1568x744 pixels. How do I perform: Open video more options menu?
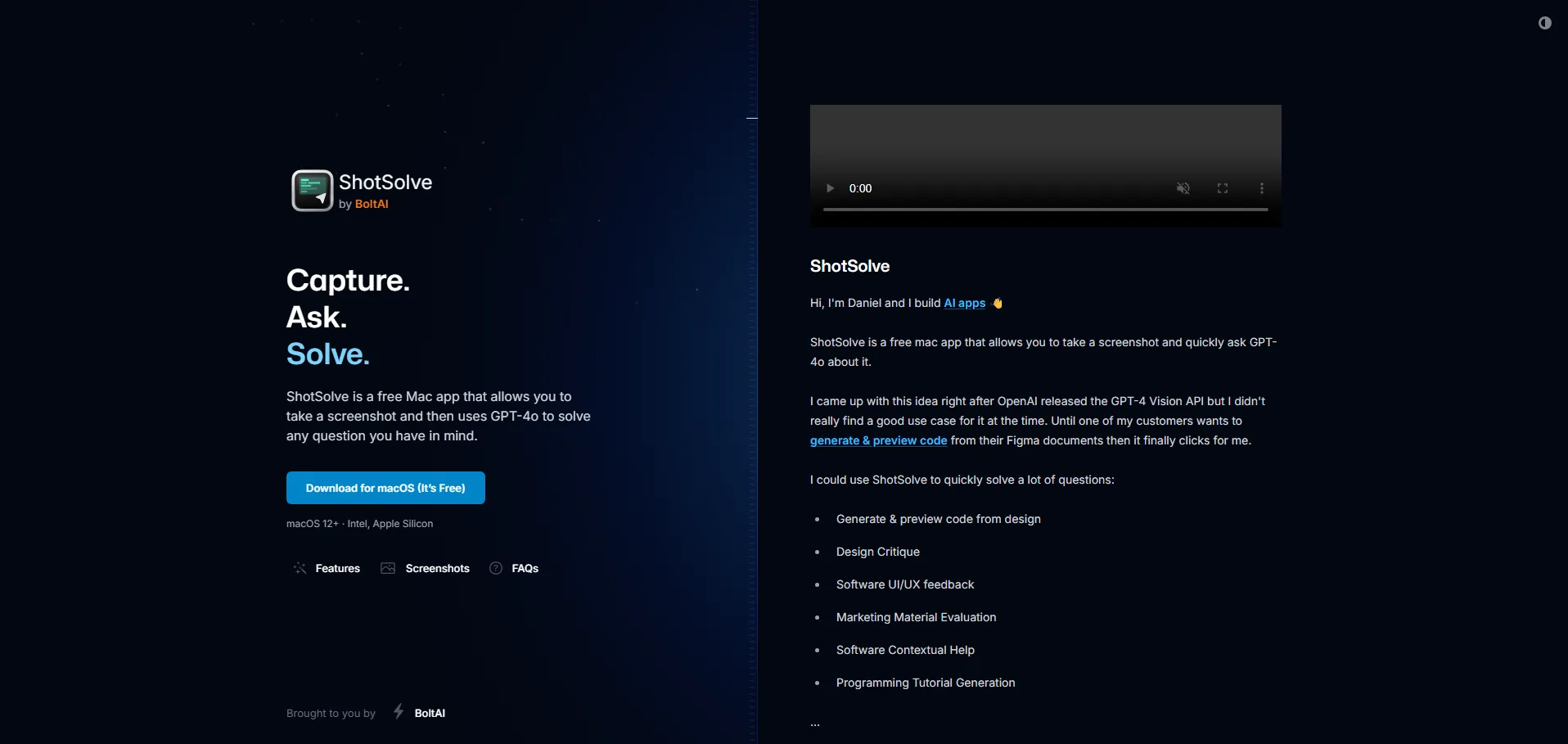(1261, 188)
